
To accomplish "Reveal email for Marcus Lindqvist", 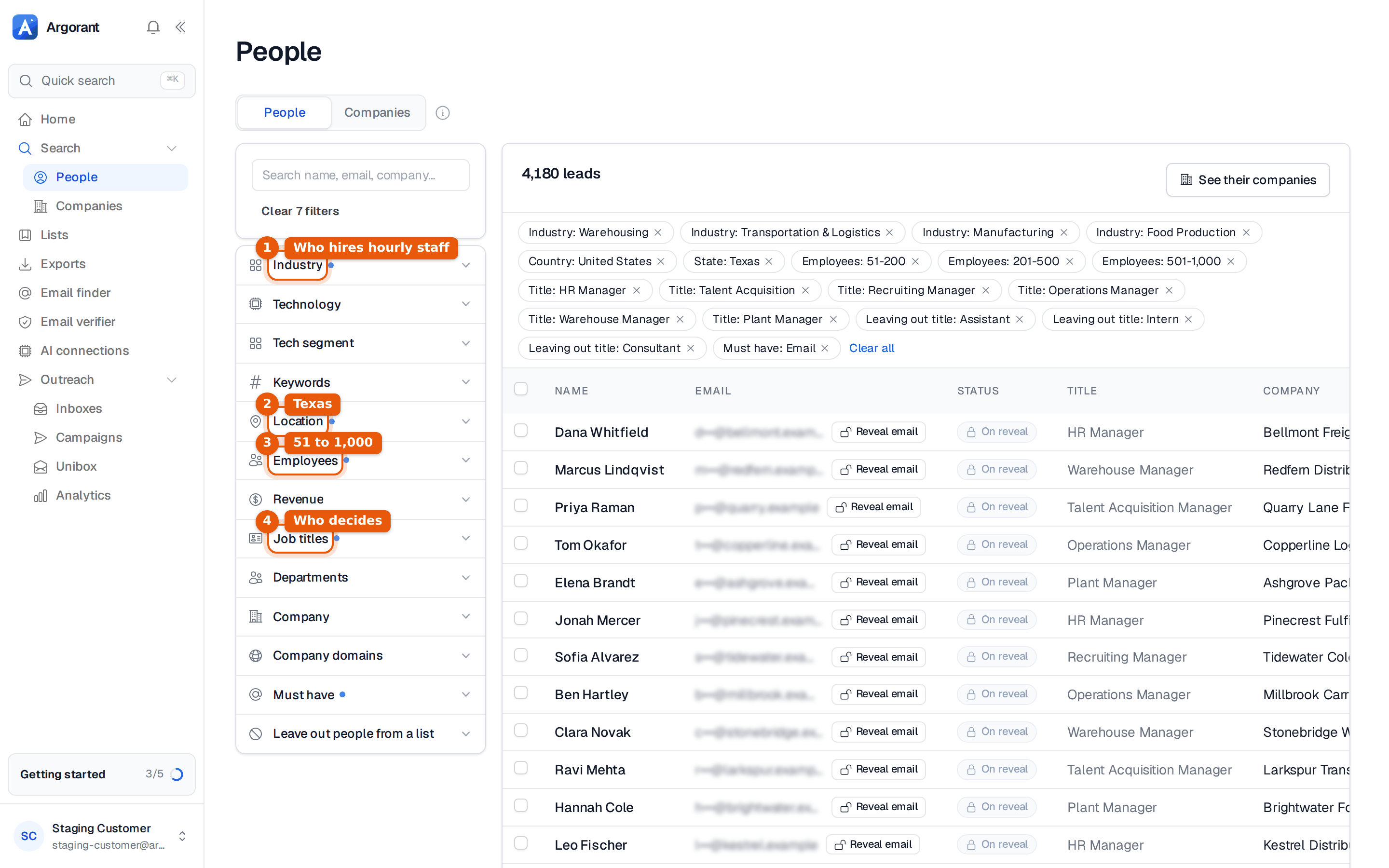I will pyautogui.click(x=878, y=469).
